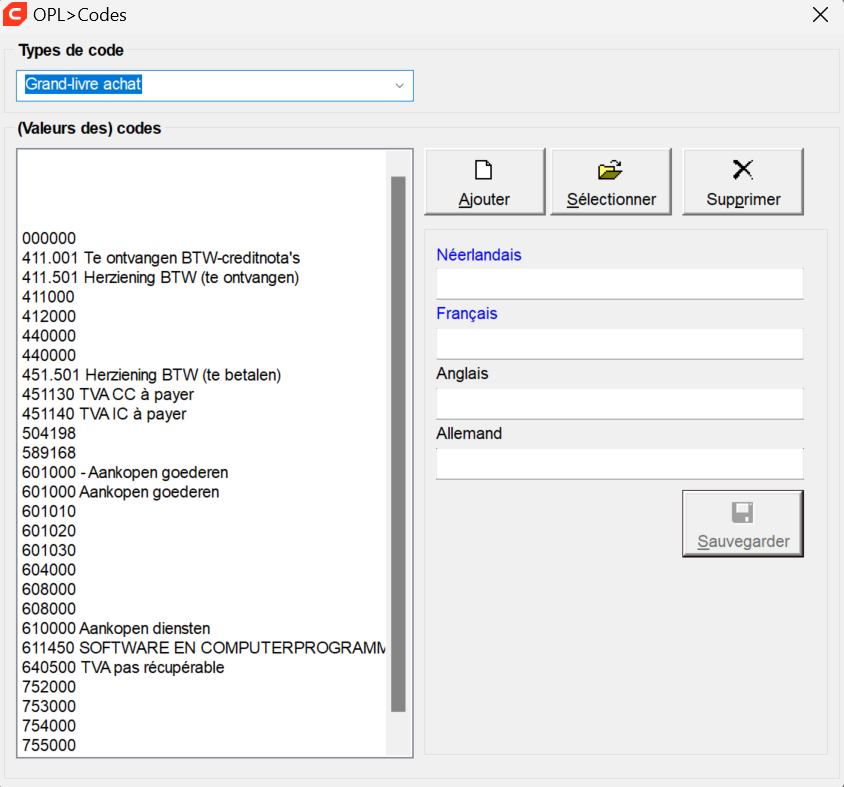Viewport: 844px width, 787px height.
Task: Click the dropdown arrow of Grand-livre achat
Action: click(399, 86)
